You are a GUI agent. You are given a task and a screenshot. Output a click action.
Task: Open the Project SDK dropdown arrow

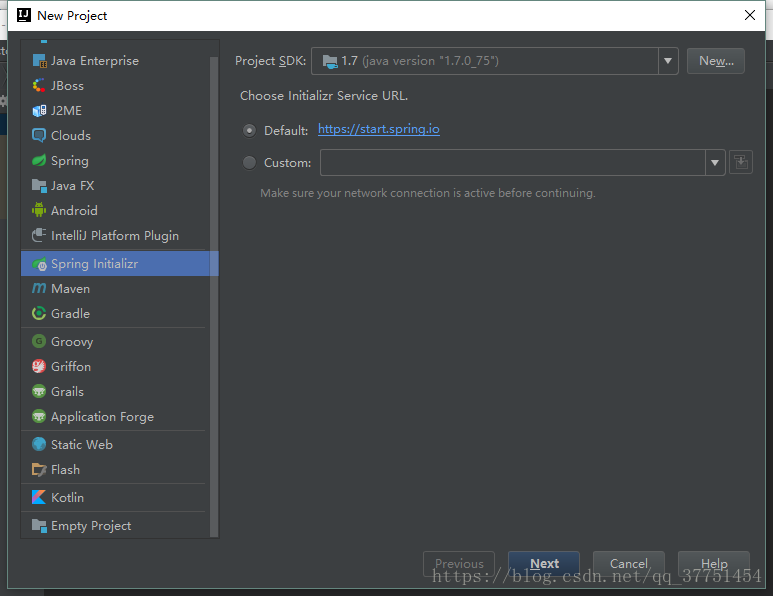(x=668, y=61)
